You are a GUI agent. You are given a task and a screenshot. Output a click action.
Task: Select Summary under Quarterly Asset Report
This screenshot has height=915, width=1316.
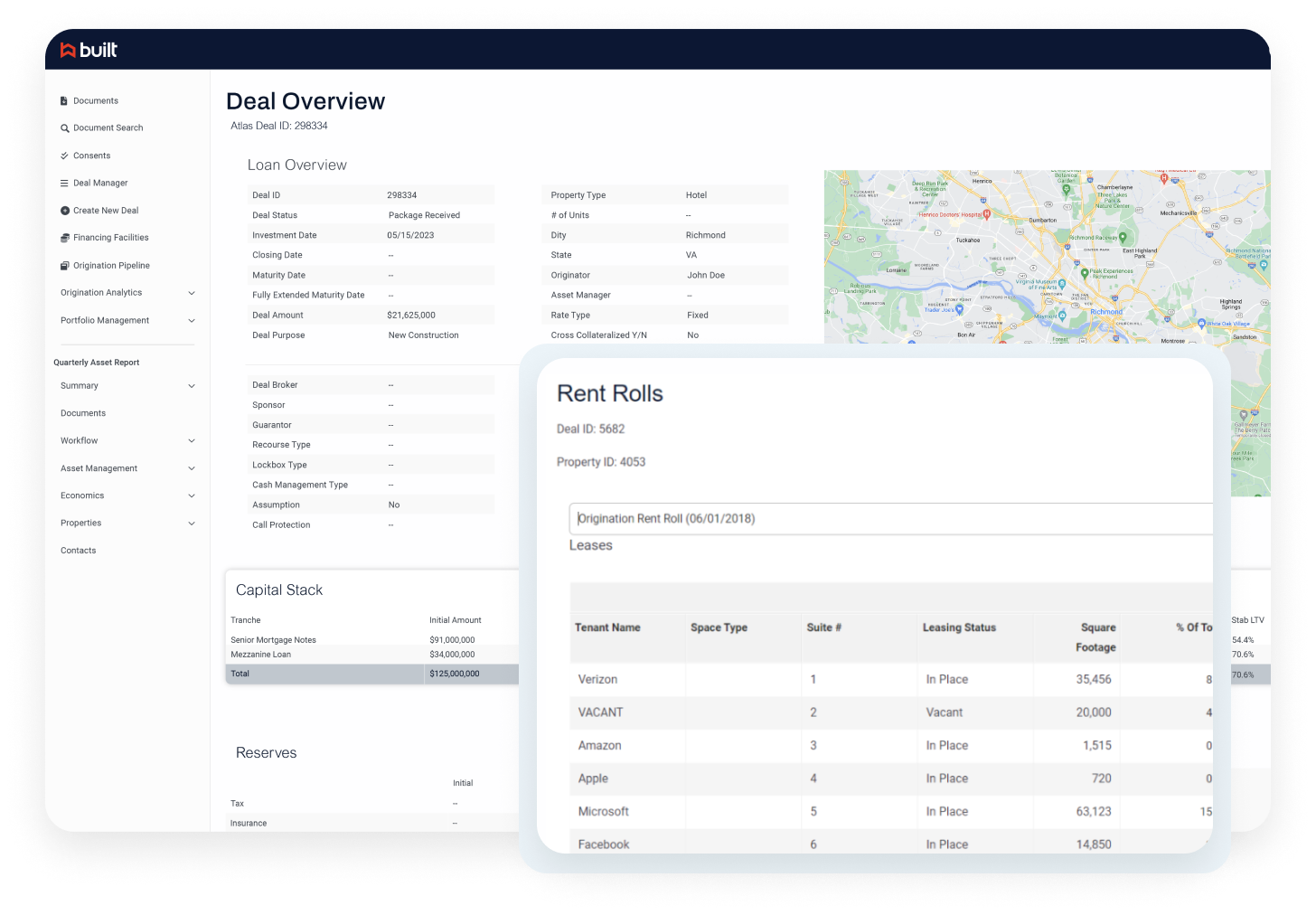point(79,385)
